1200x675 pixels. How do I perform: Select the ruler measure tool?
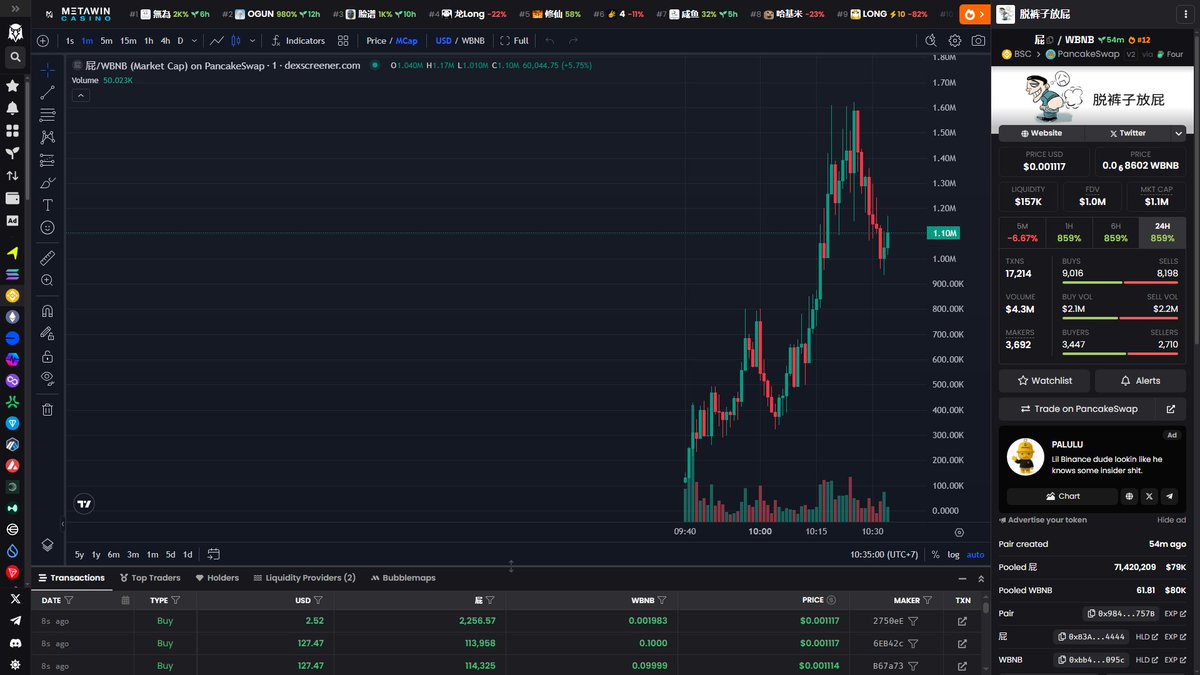click(x=47, y=258)
